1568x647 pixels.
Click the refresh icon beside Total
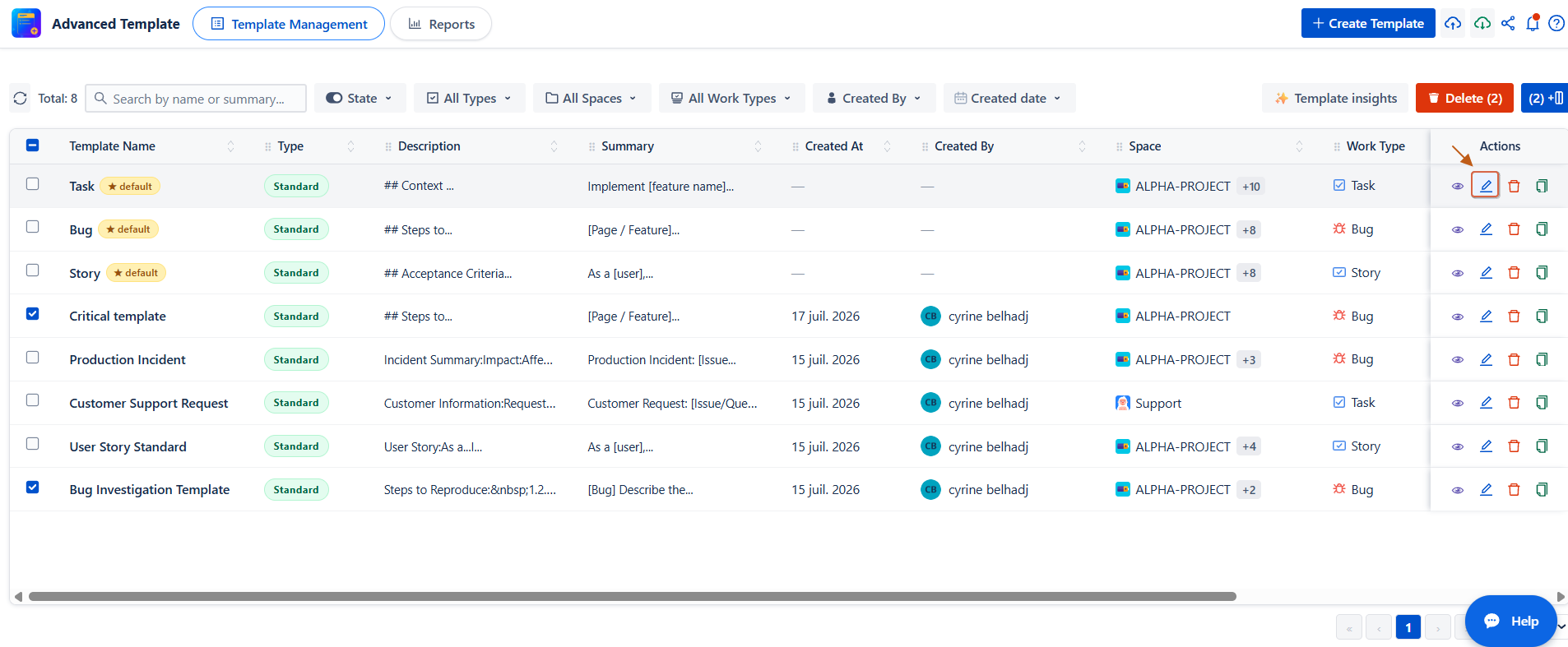[21, 98]
